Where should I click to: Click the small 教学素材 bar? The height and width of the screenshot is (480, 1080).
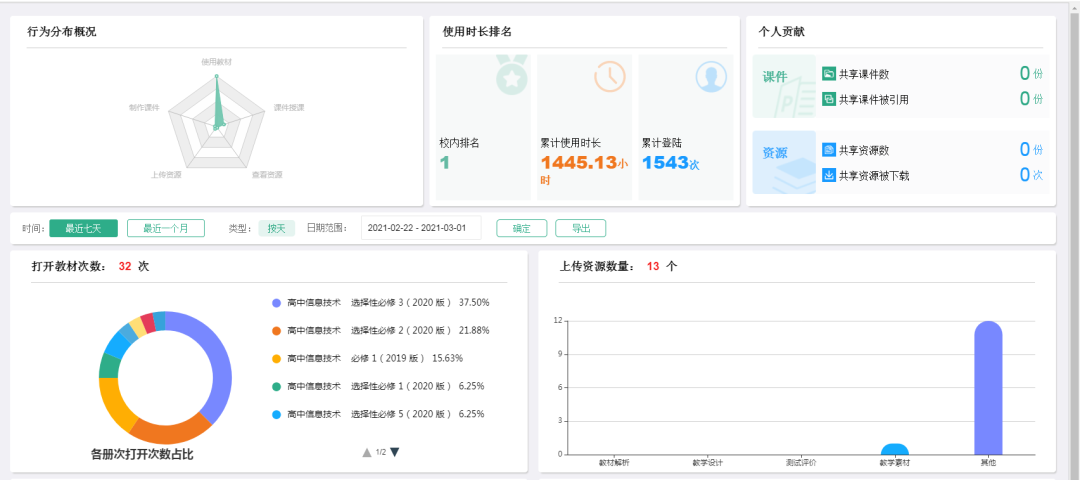click(895, 449)
